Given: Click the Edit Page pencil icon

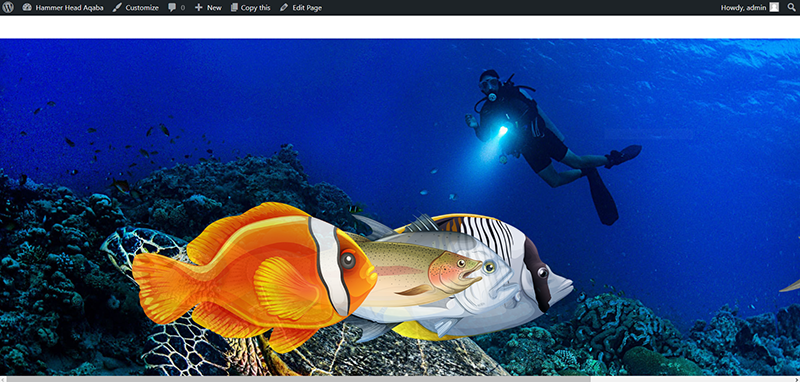Looking at the screenshot, I should coord(284,8).
